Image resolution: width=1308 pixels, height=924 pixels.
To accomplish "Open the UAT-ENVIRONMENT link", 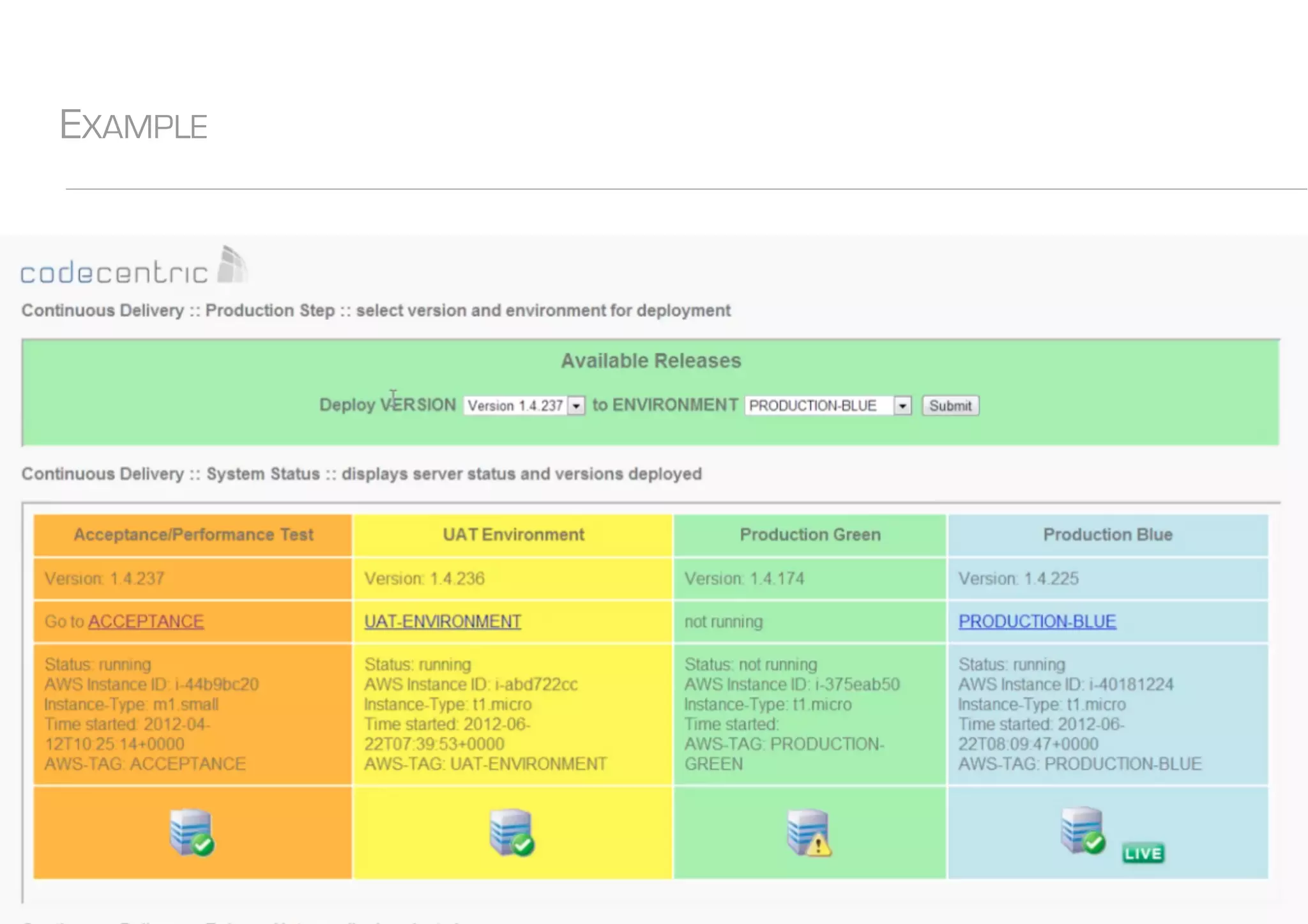I will pyautogui.click(x=443, y=621).
